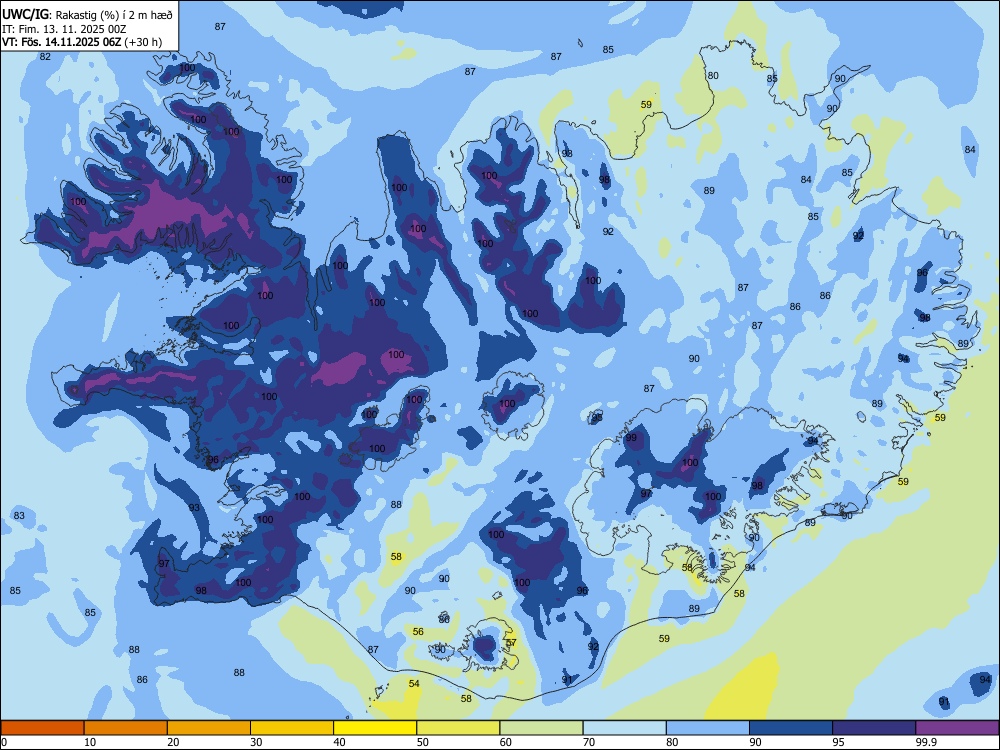Click the legend tick label '99.9'
Screen dimensions: 1000x750
coord(925,742)
